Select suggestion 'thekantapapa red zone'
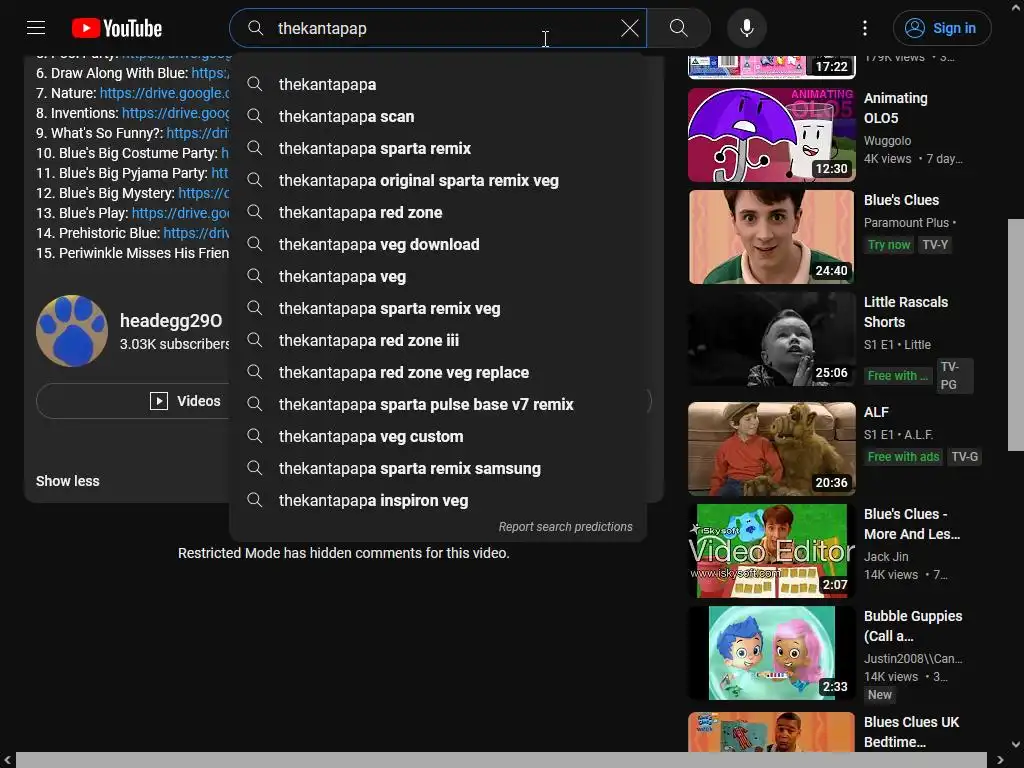1024x768 pixels. 438,212
